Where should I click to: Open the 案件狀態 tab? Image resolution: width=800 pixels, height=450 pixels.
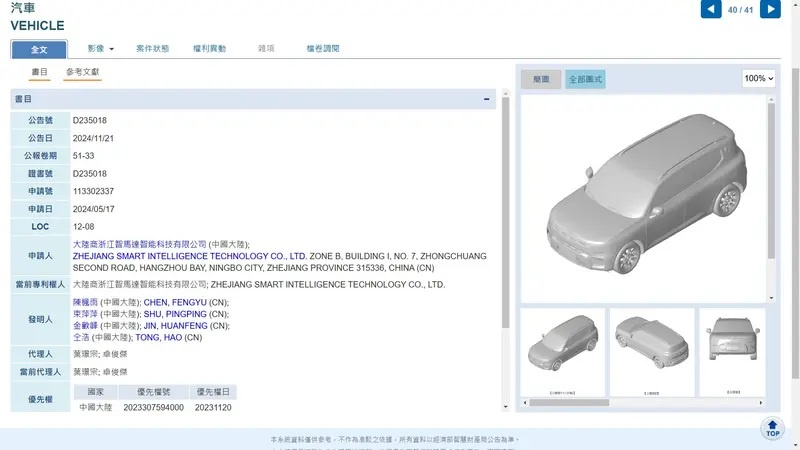click(x=152, y=49)
